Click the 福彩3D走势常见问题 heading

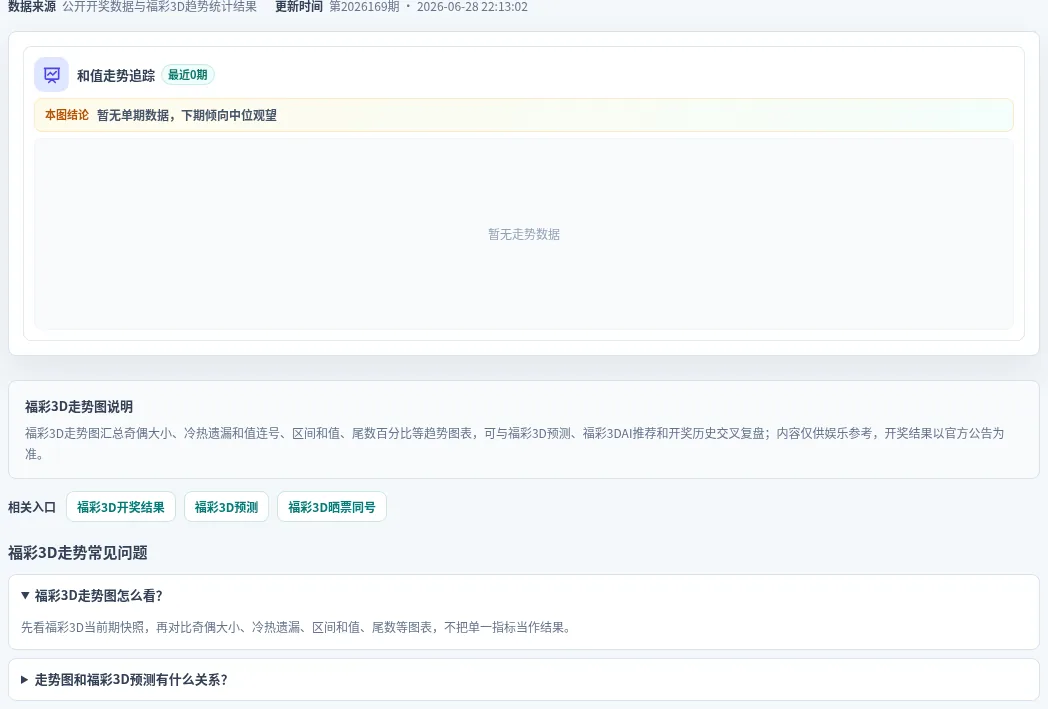pos(78,553)
